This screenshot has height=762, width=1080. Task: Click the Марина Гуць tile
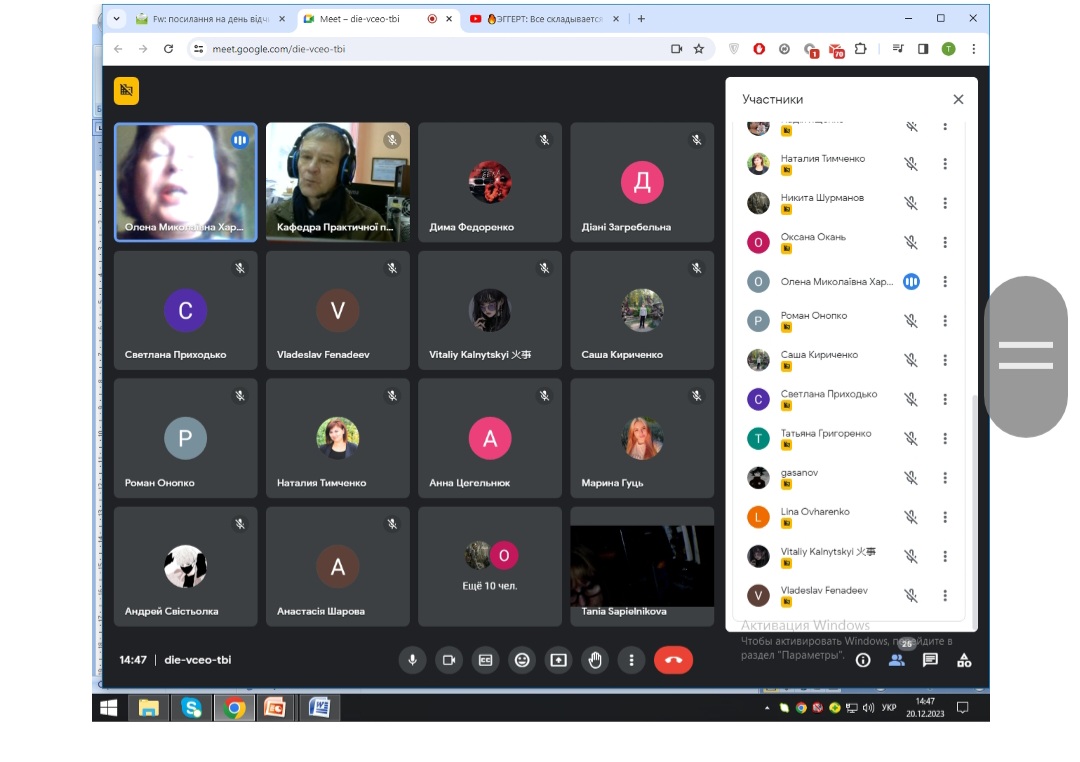coord(642,438)
